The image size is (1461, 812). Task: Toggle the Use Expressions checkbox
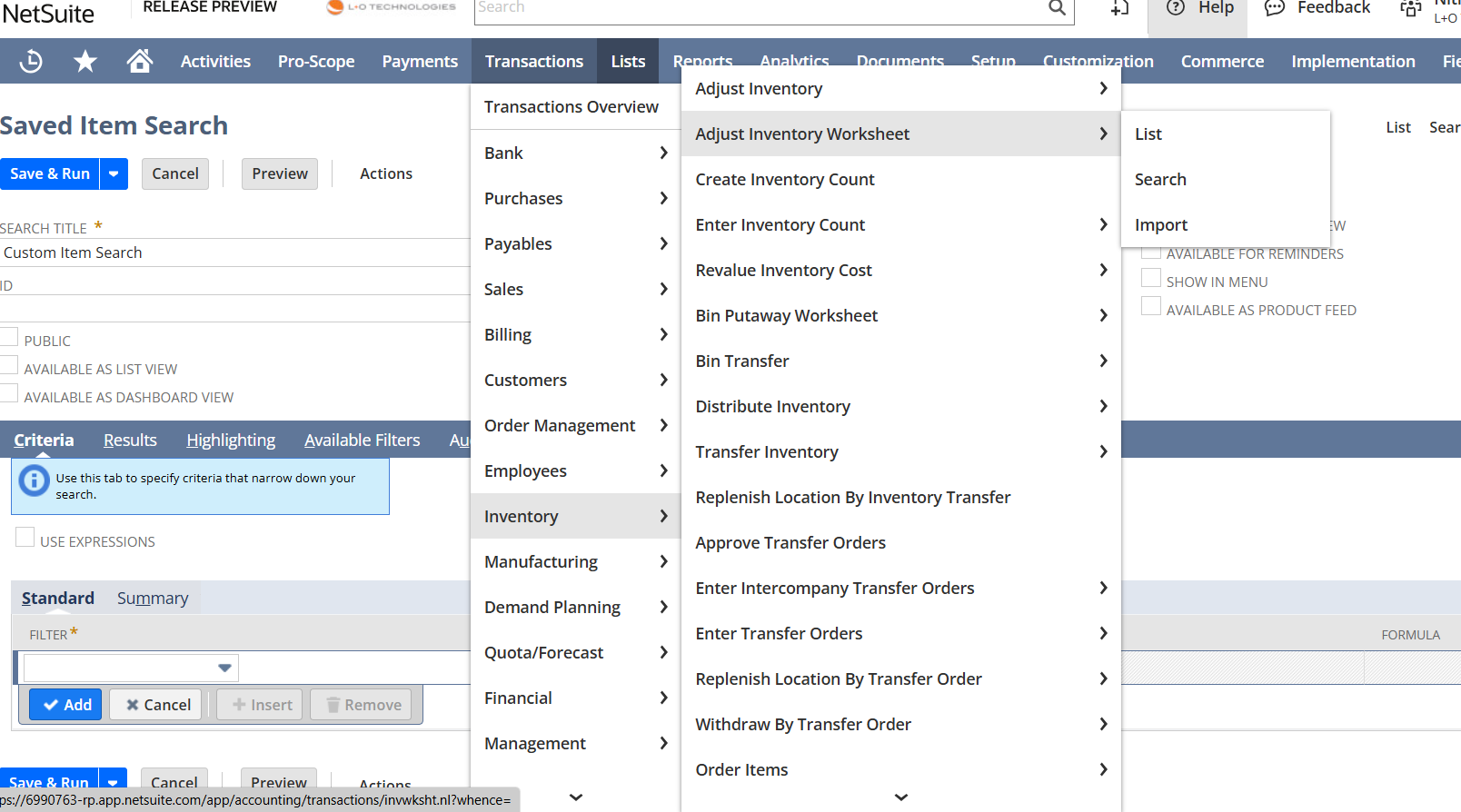click(x=25, y=538)
